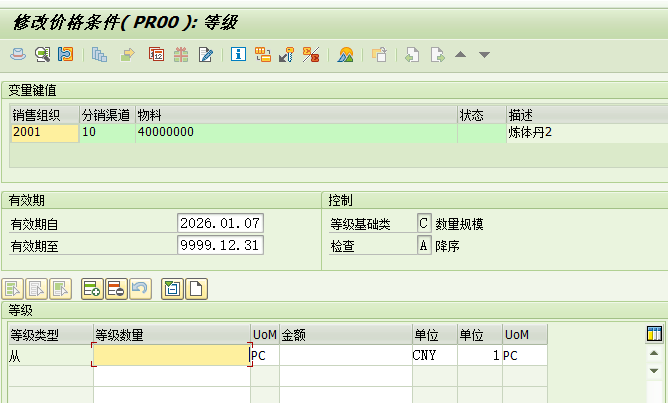Click the magnifier details icon in the toolbar
This screenshot has height=403, width=668.
tap(42, 54)
